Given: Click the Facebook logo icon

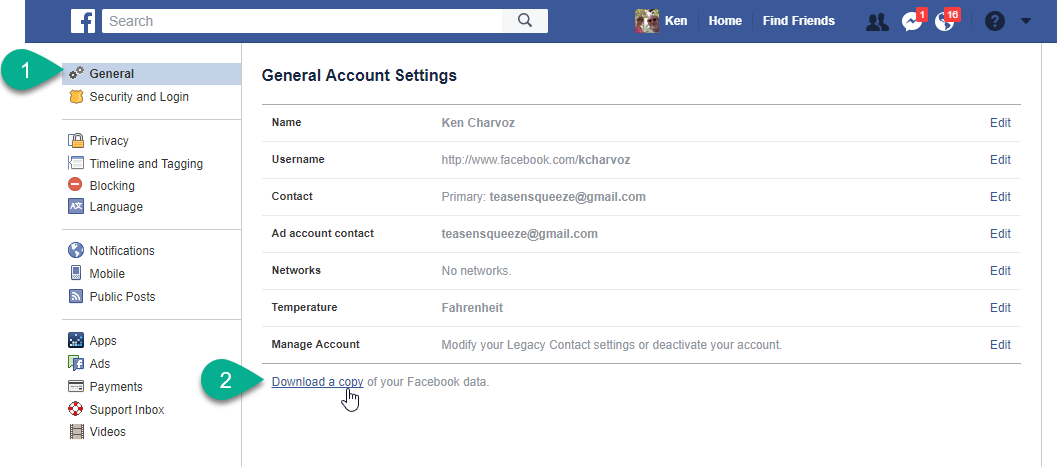Looking at the screenshot, I should point(83,21).
